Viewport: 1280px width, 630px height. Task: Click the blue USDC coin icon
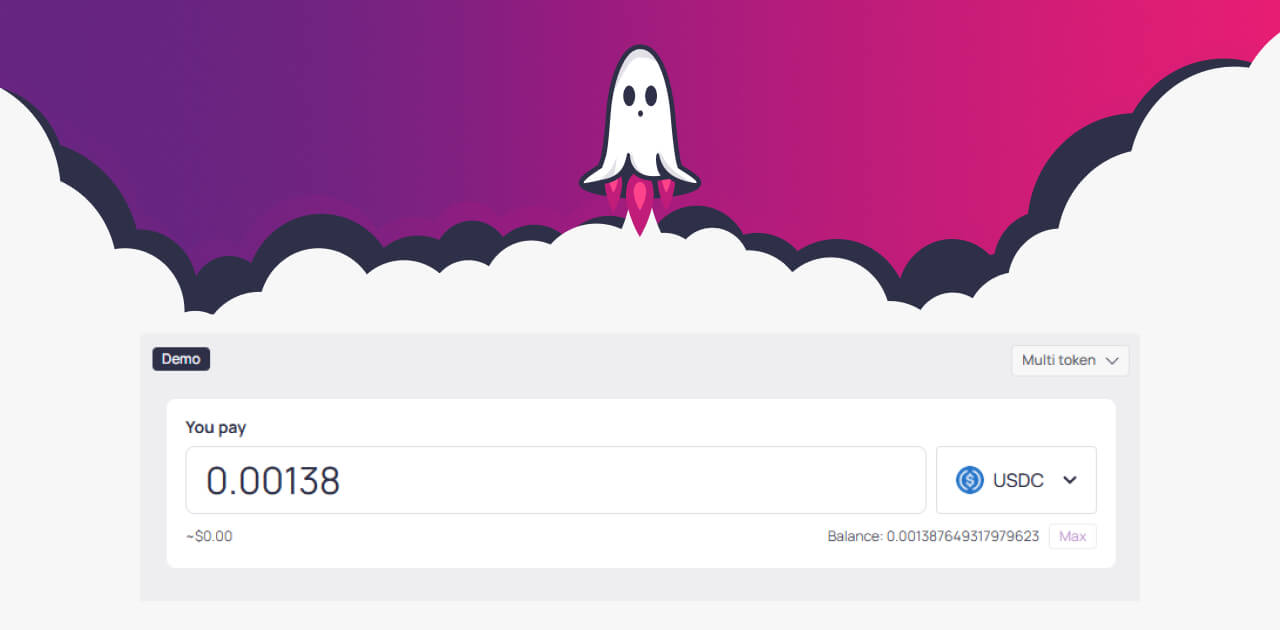click(970, 480)
